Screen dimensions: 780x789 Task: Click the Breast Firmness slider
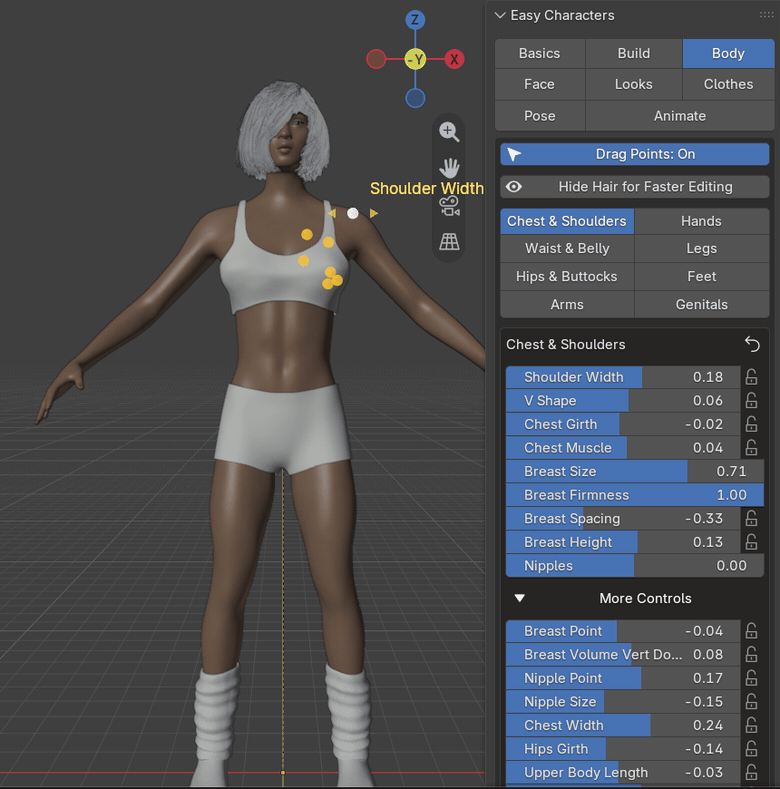[x=635, y=495]
